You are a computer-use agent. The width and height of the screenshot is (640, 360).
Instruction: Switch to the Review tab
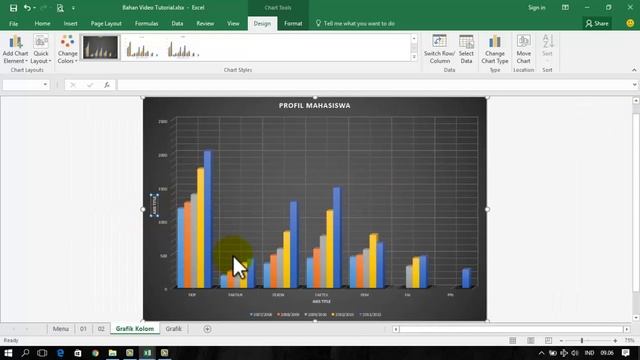(x=205, y=24)
